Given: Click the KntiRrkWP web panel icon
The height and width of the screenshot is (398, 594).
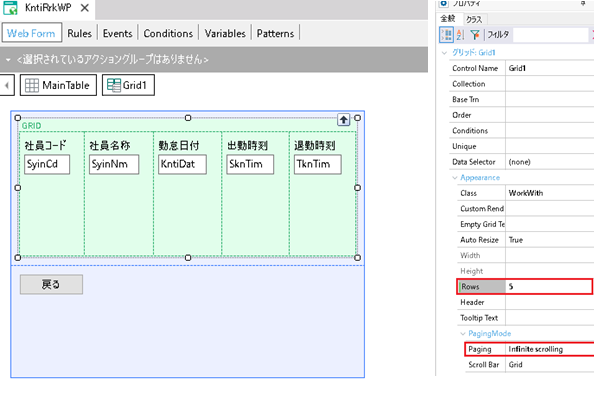Looking at the screenshot, I should click(10, 8).
